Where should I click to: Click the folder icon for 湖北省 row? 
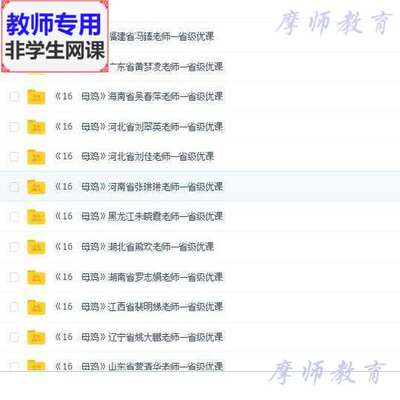[x=36, y=247]
